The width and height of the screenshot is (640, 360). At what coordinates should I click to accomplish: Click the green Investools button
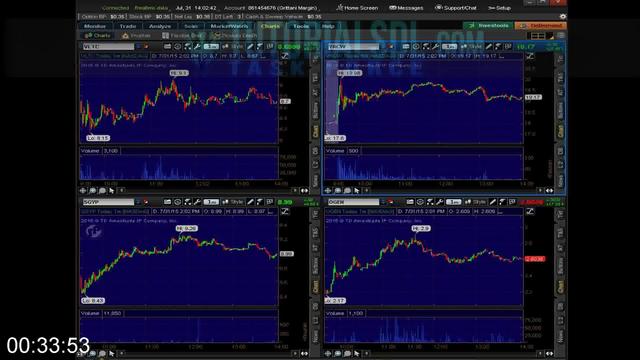pyautogui.click(x=488, y=26)
